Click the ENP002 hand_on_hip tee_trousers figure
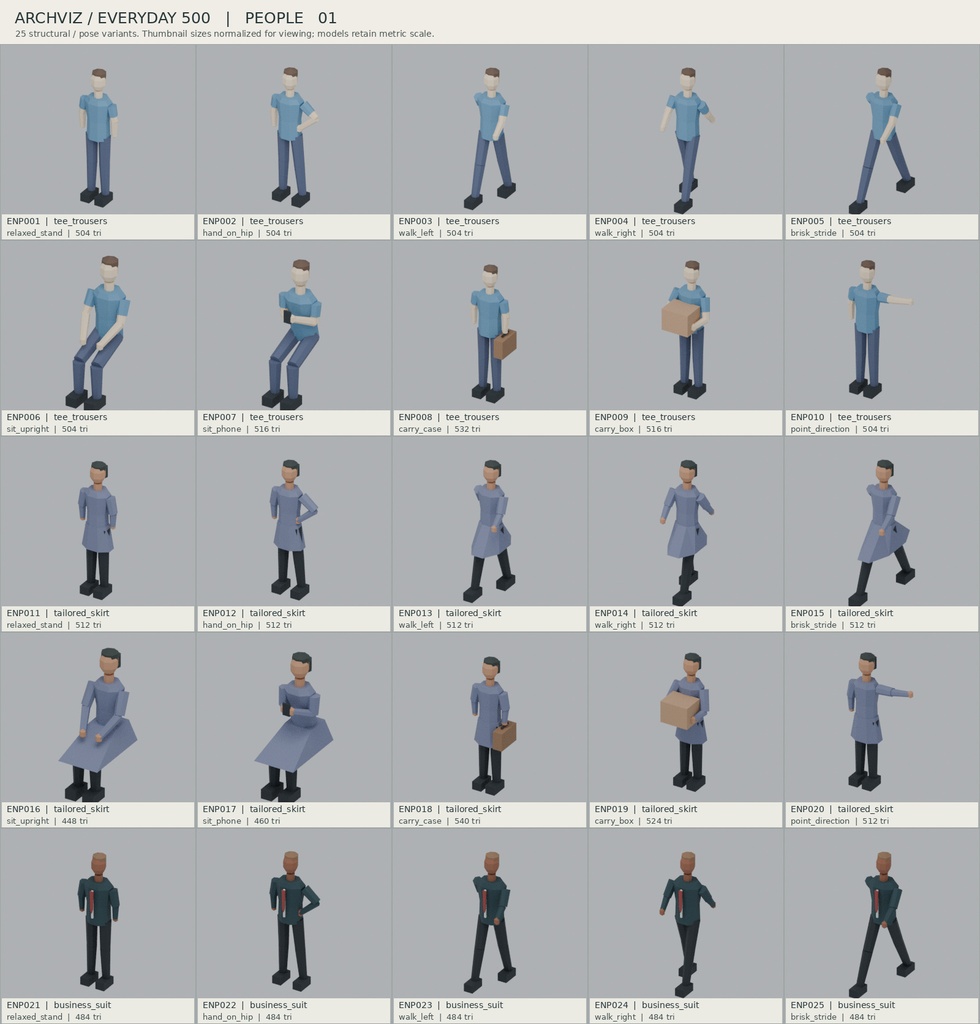The image size is (980, 1024). coord(293,136)
